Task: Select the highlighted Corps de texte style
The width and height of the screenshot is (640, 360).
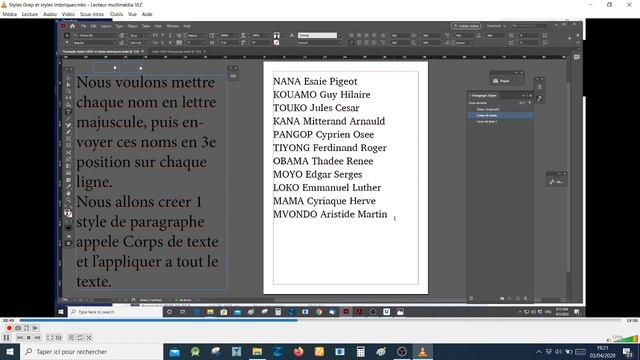Action: 500,116
